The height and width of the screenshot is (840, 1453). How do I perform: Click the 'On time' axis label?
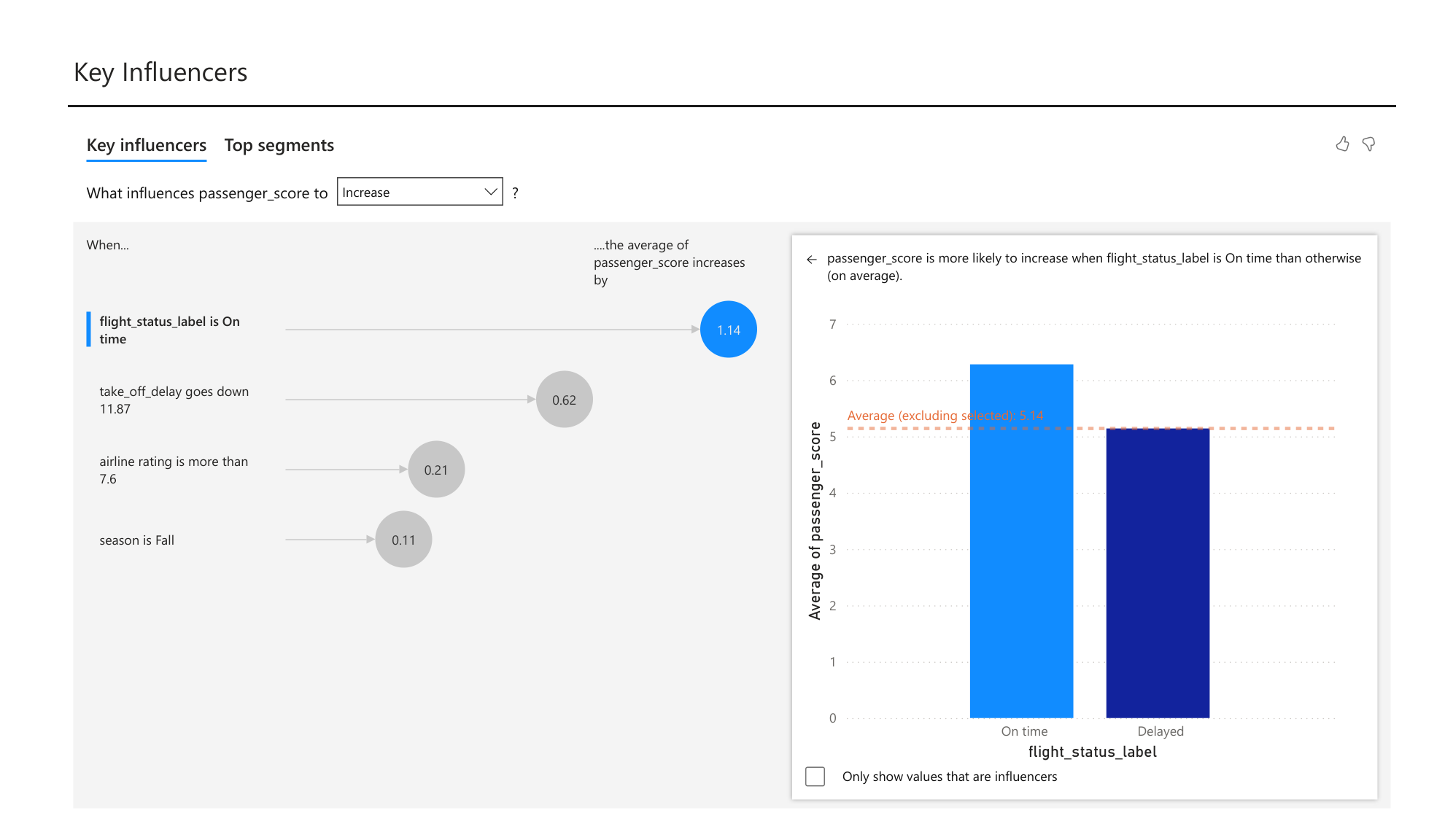coord(1024,731)
